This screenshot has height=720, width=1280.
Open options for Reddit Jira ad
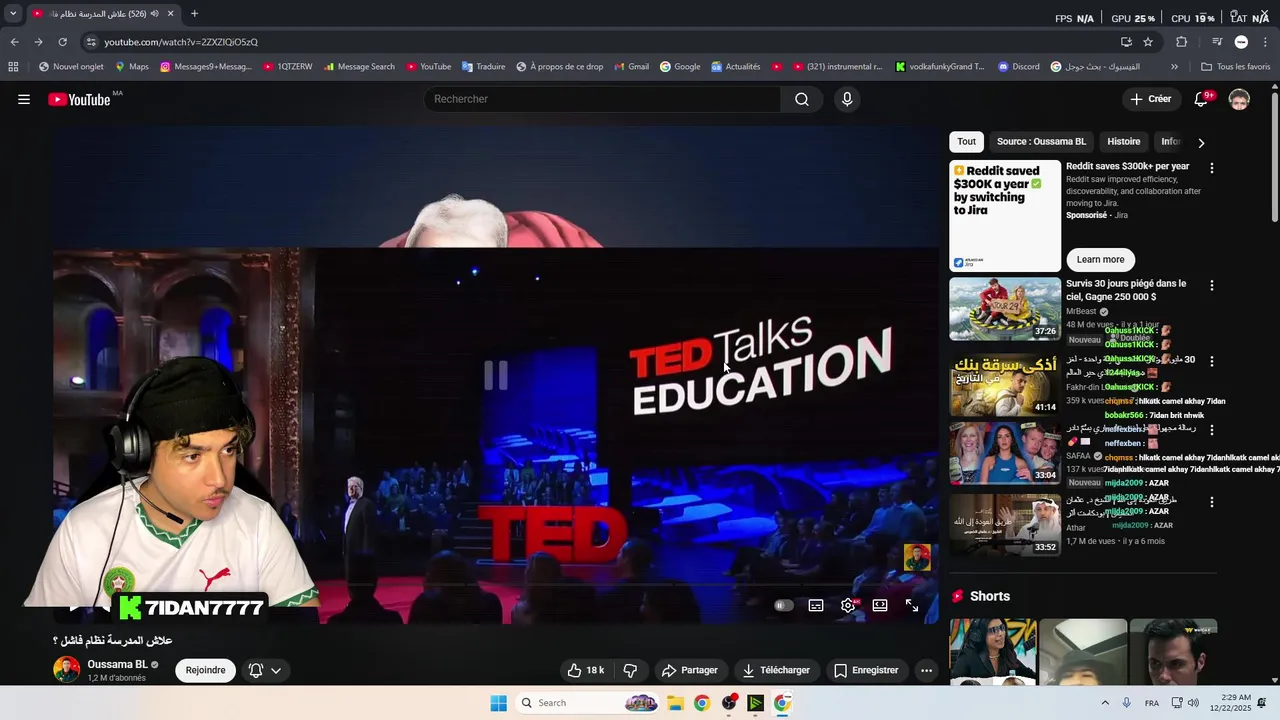point(1212,168)
